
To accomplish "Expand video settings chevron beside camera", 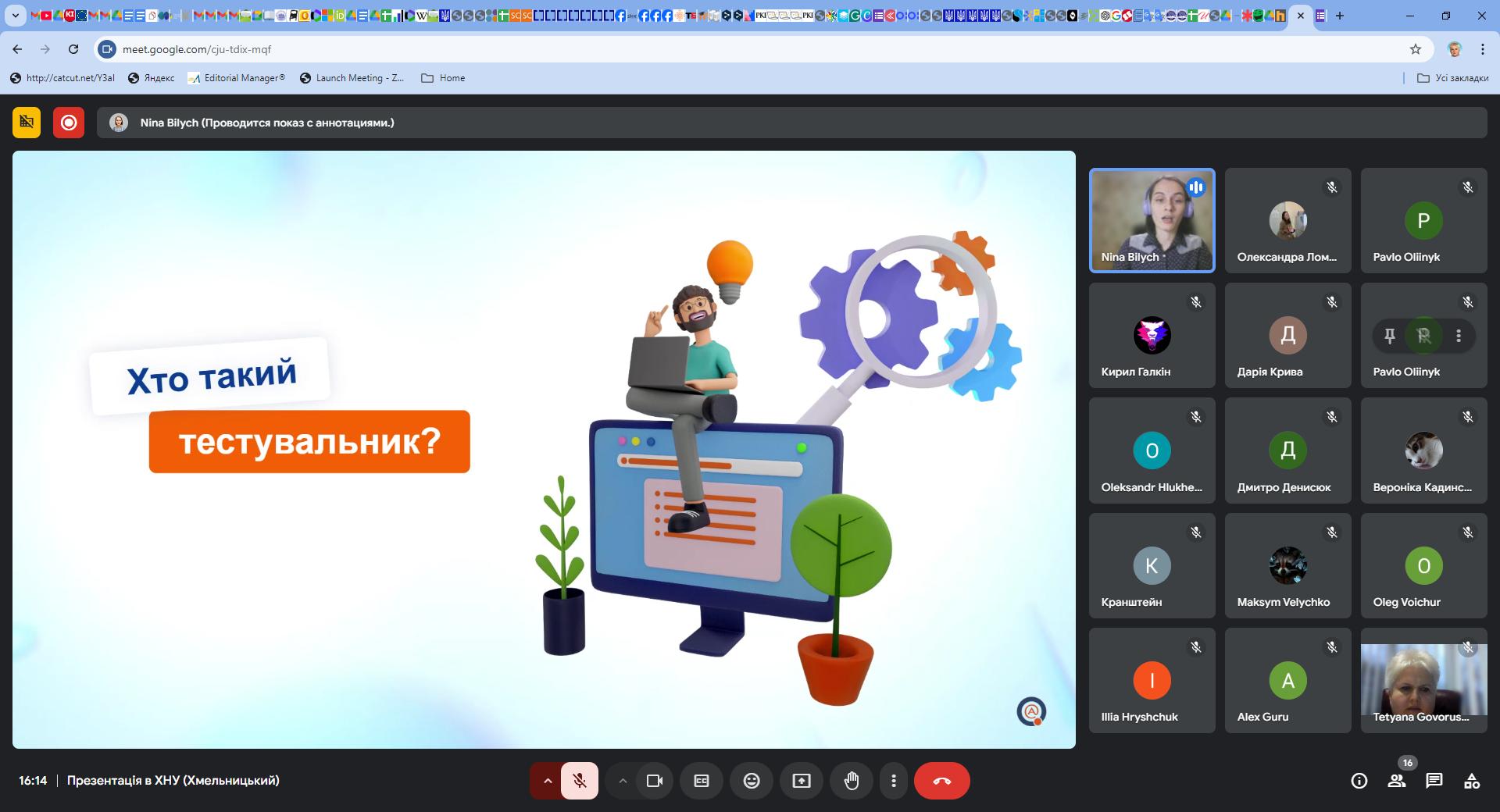I will (x=623, y=781).
